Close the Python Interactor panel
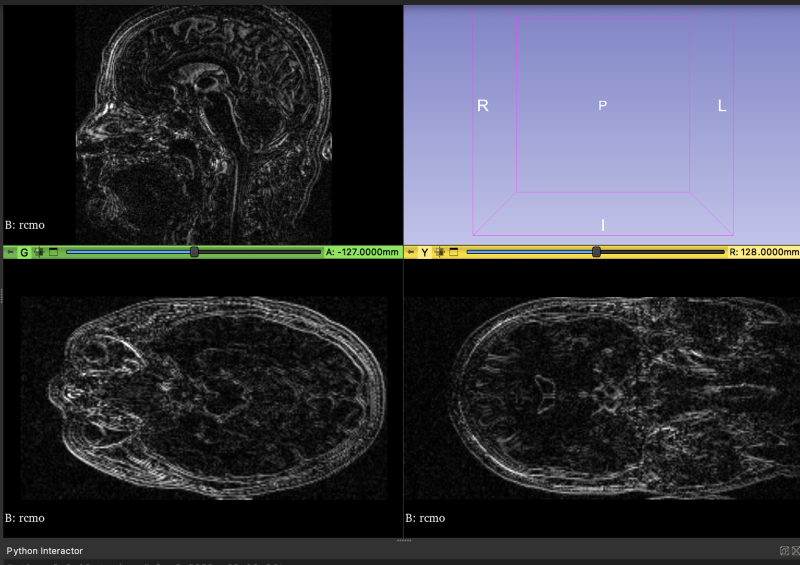The width and height of the screenshot is (800, 565). tap(795, 551)
